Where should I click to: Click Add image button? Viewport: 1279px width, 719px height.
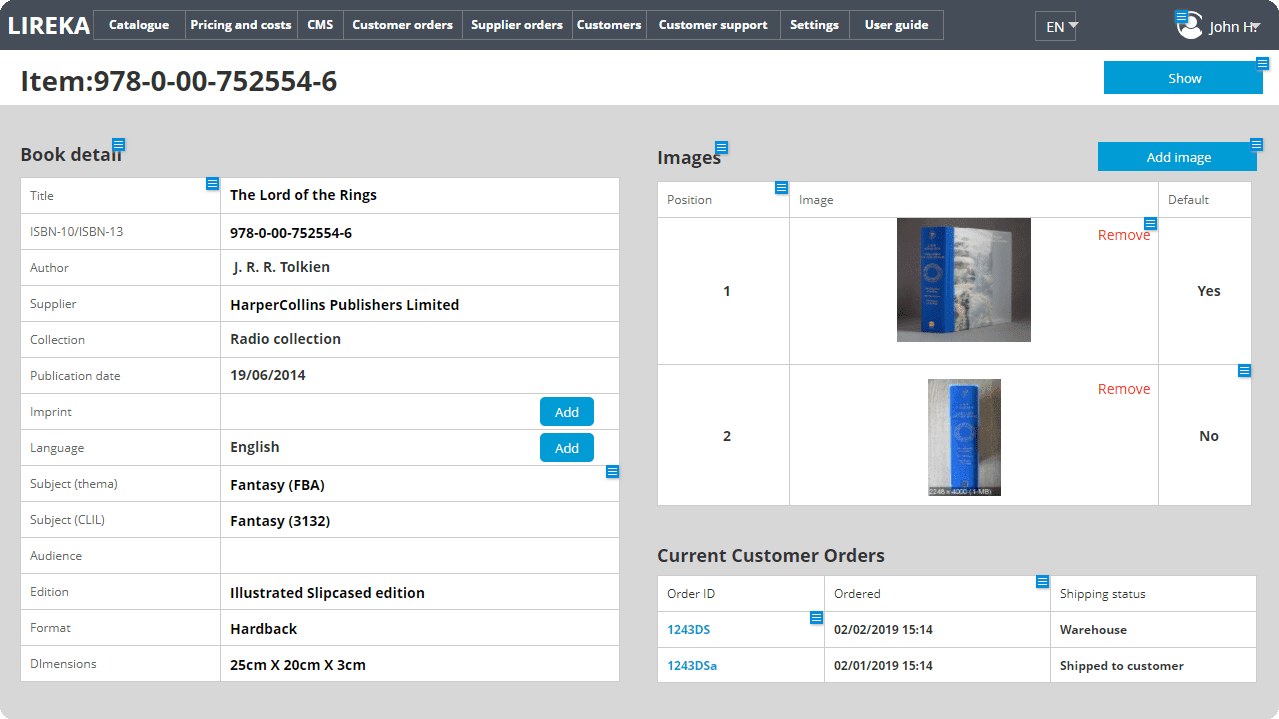click(1177, 157)
